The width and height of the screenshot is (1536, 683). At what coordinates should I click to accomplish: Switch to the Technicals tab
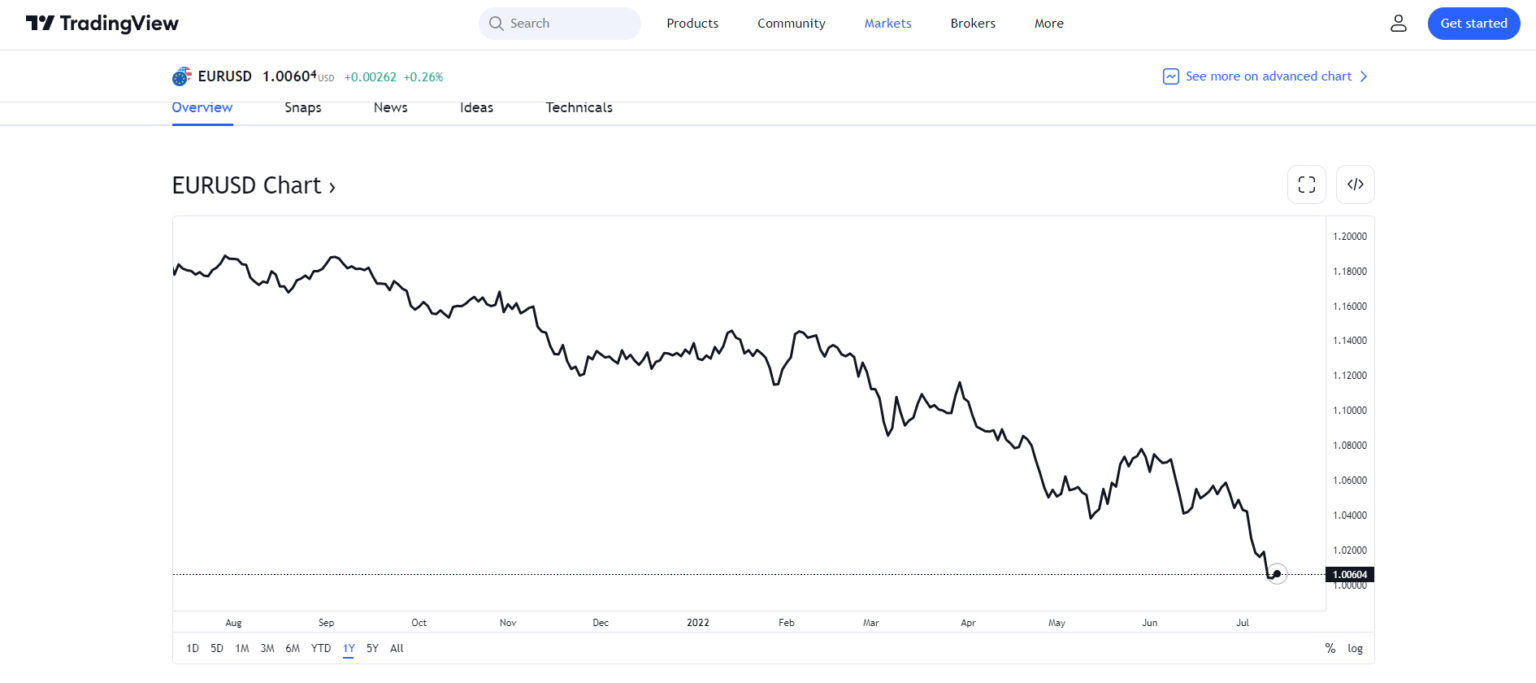[x=579, y=108]
